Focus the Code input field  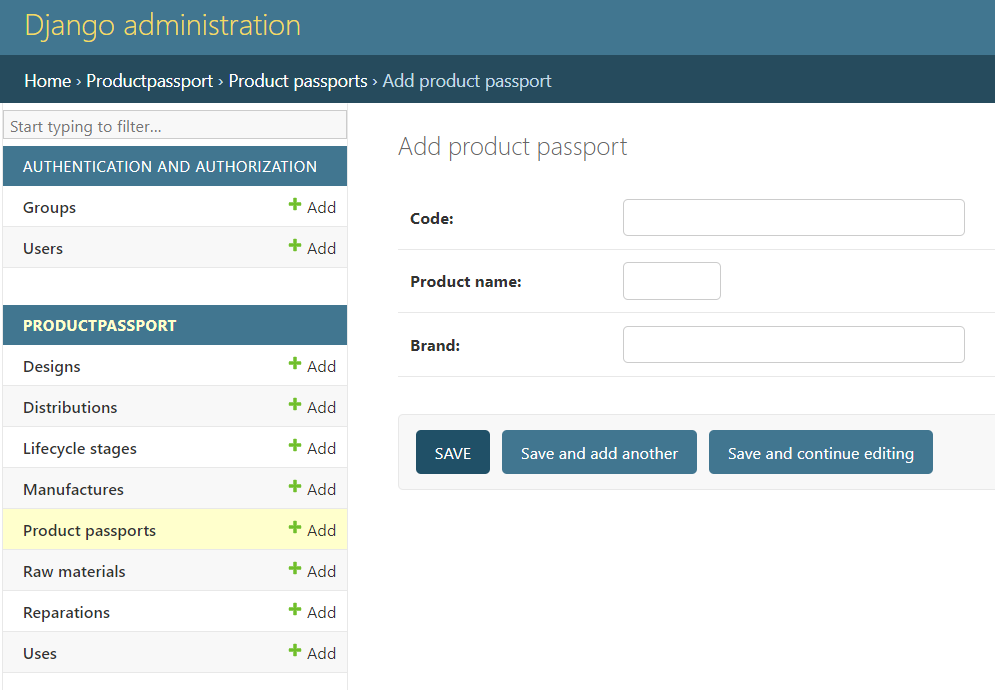(793, 218)
